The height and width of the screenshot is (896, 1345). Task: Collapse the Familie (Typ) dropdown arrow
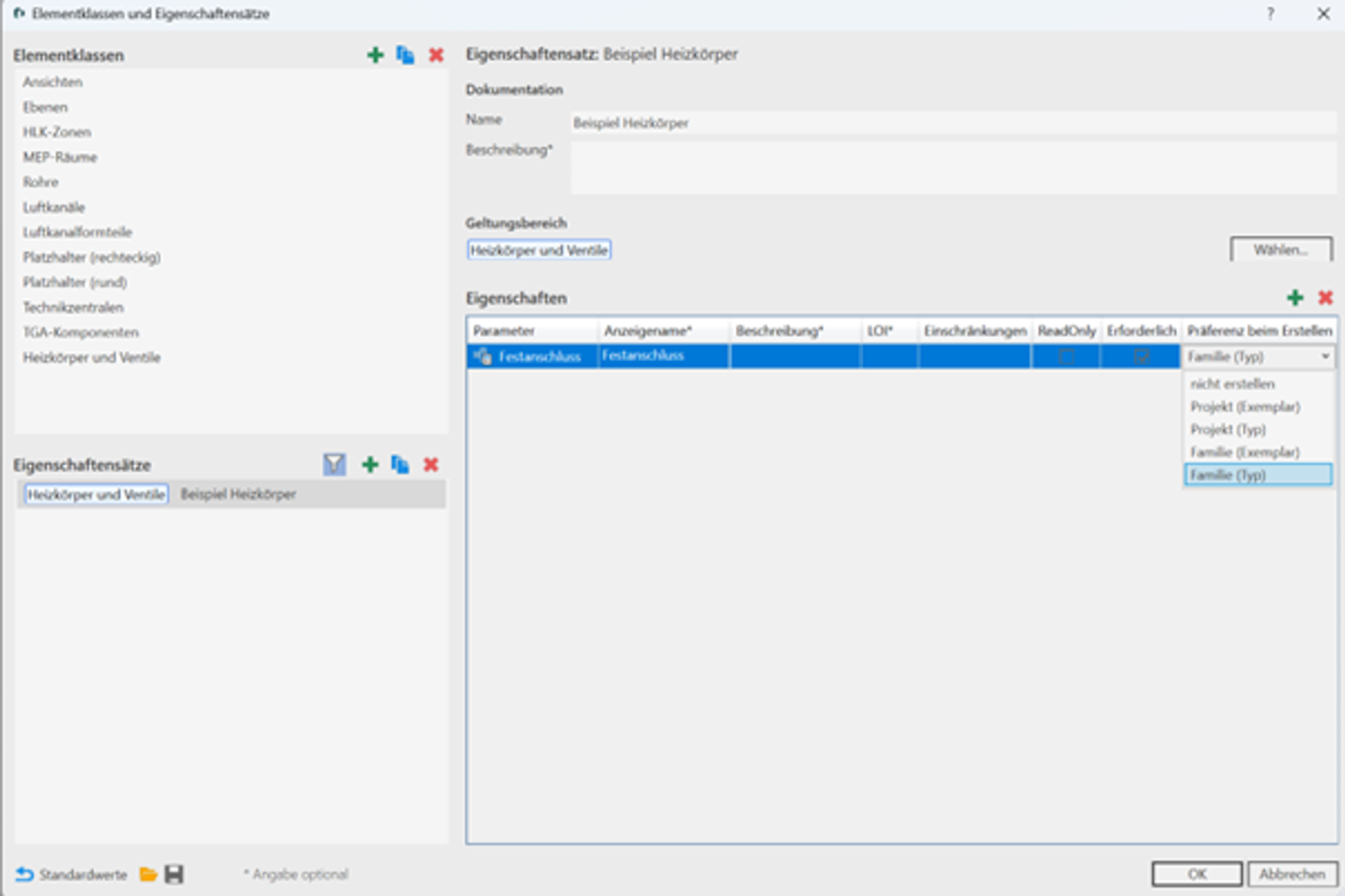(1325, 357)
